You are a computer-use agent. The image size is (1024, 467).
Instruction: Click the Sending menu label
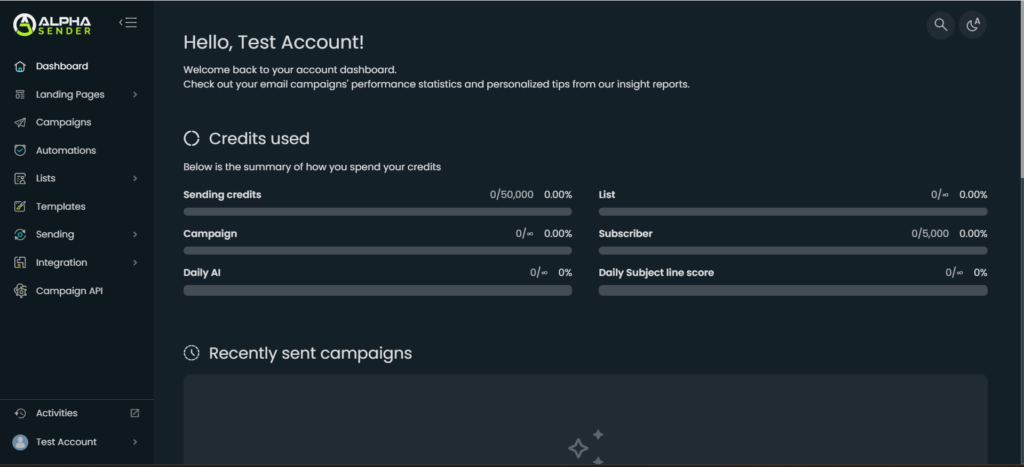point(55,234)
